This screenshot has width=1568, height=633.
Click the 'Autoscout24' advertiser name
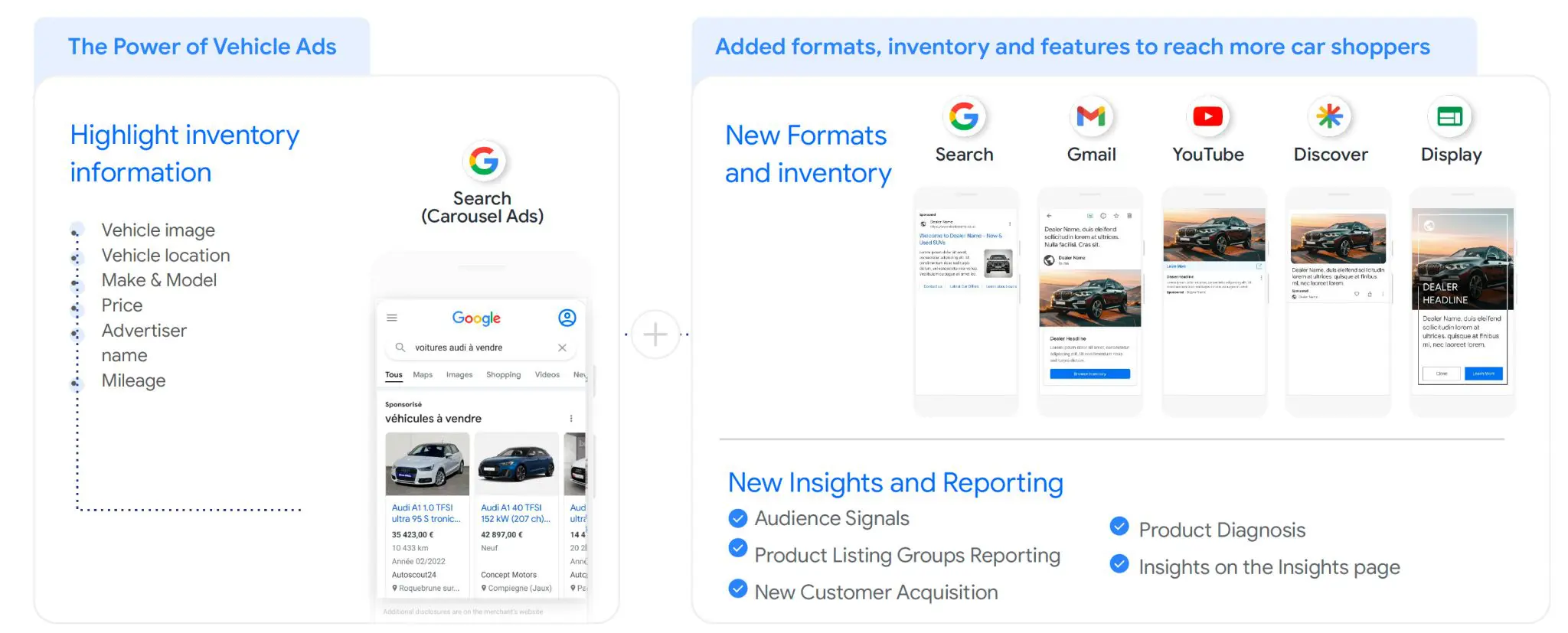[414, 575]
